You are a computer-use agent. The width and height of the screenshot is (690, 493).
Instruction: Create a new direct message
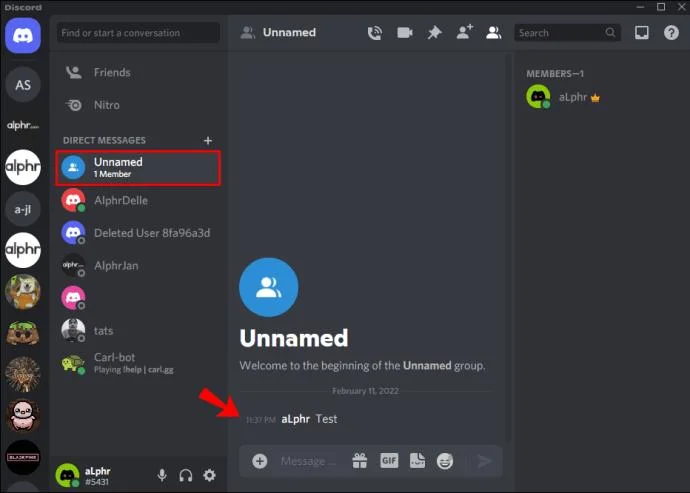pyautogui.click(x=208, y=140)
